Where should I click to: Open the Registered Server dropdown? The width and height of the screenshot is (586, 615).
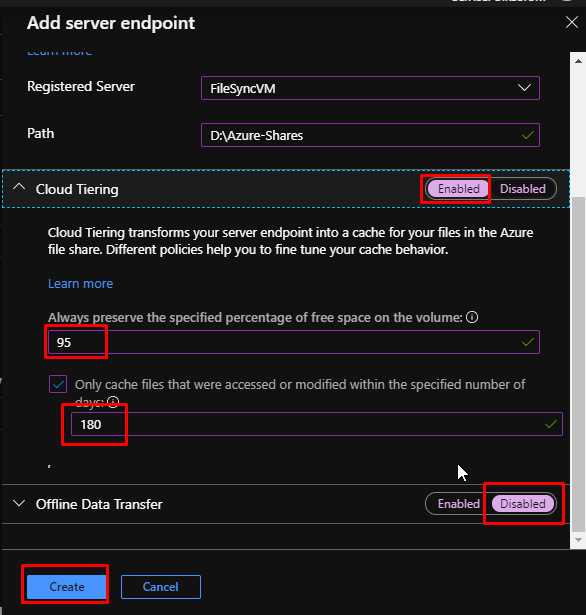(x=370, y=88)
